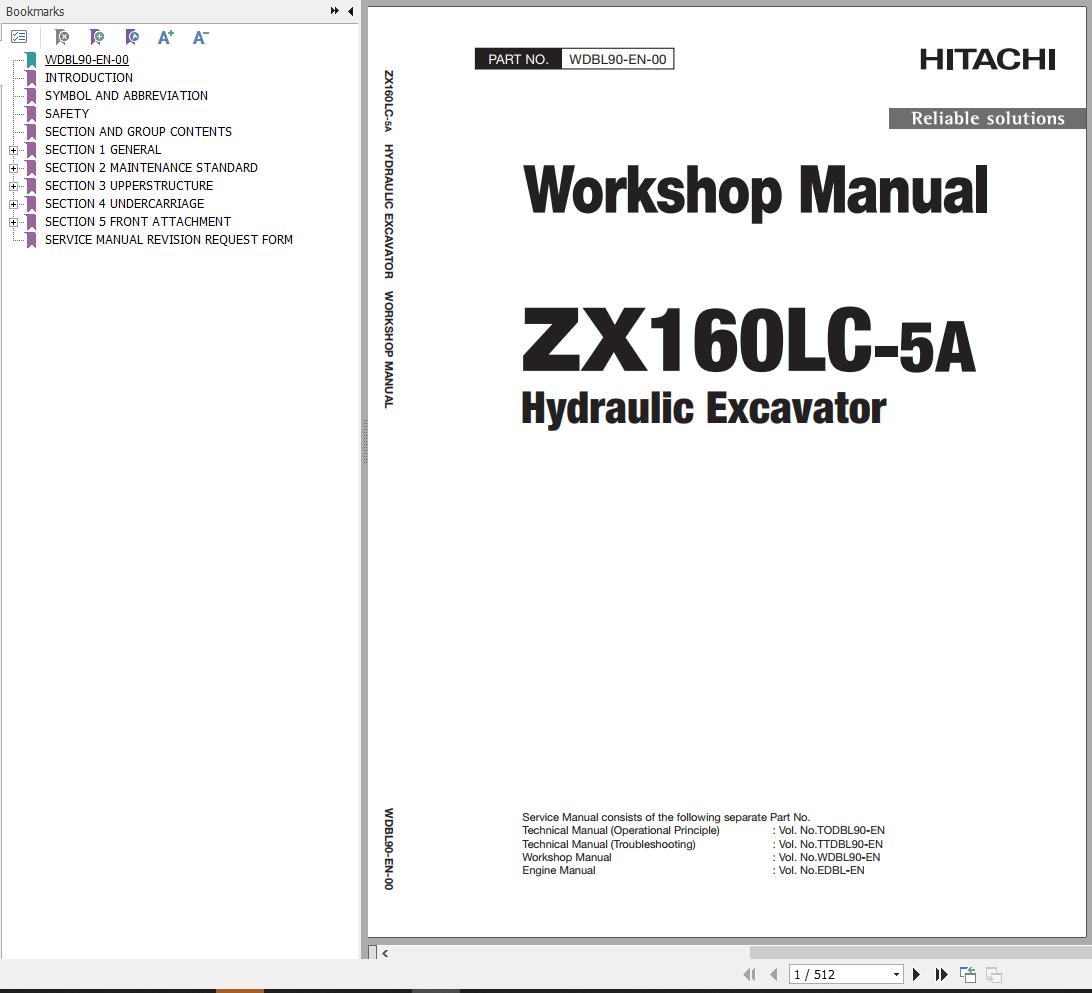Collapse the Bookmarks panel with left arrow
The width and height of the screenshot is (1092, 993).
coord(350,11)
